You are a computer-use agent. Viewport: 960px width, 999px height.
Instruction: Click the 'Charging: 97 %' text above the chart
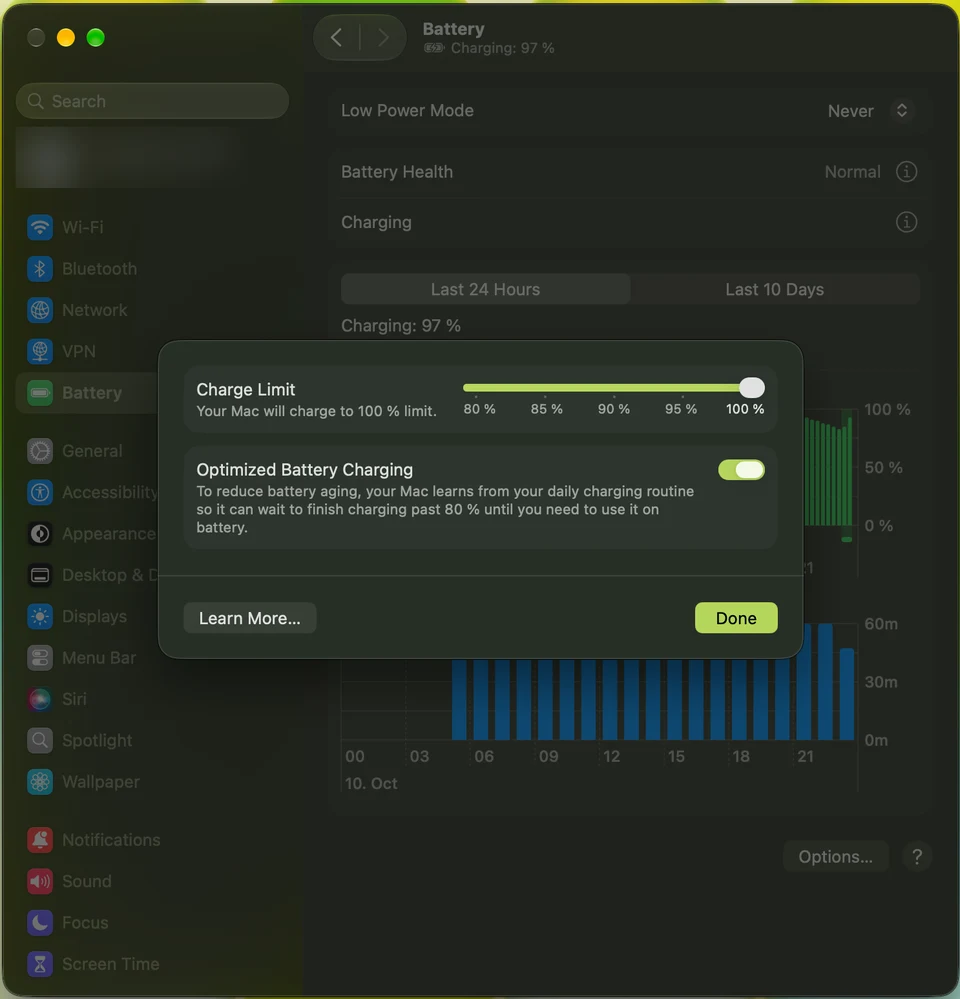[x=401, y=326]
